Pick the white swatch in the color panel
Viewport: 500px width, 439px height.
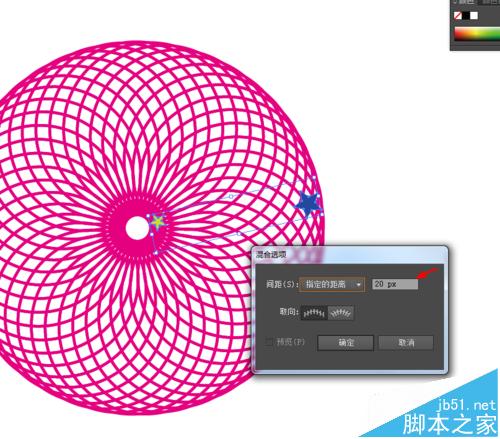(474, 15)
